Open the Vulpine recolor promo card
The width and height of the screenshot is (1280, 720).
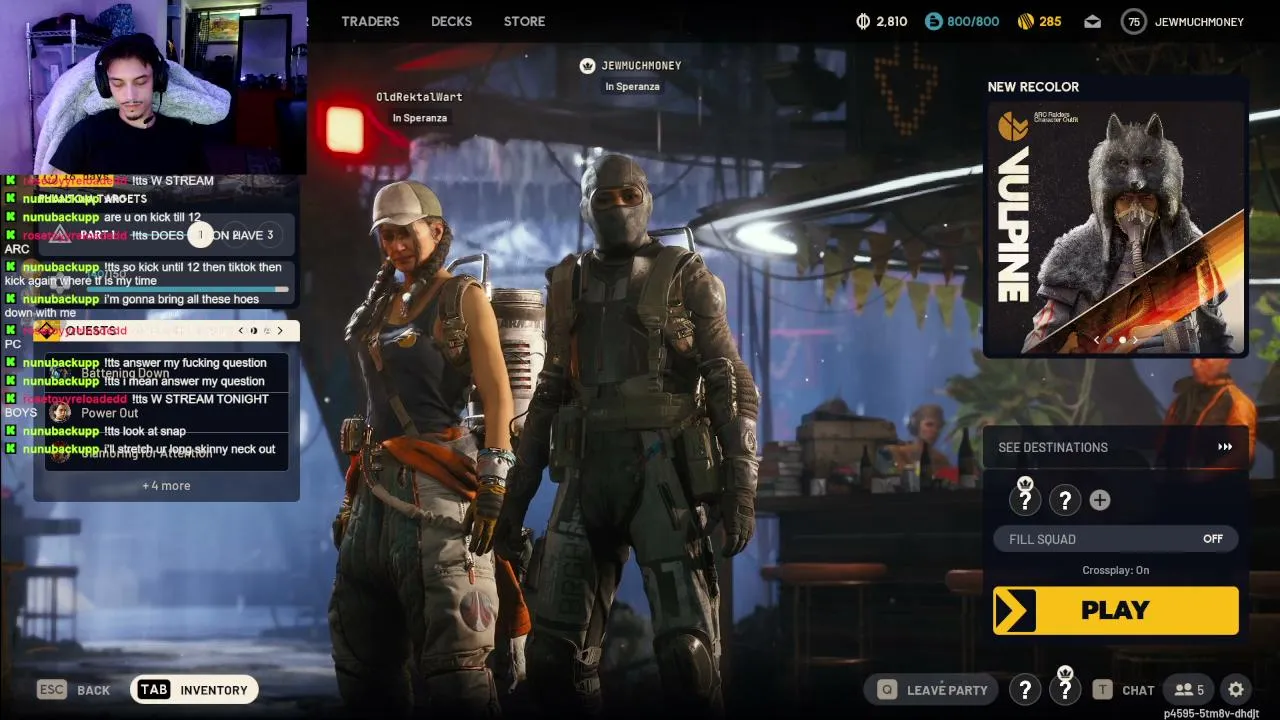tap(1116, 228)
